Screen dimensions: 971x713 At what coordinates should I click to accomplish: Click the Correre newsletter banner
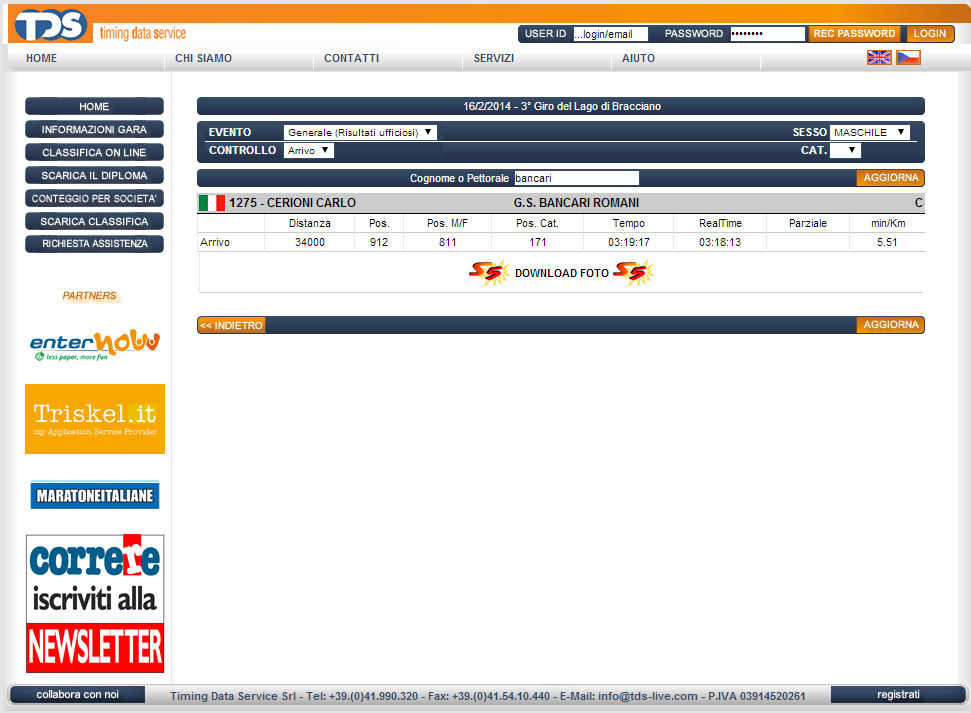[95, 603]
